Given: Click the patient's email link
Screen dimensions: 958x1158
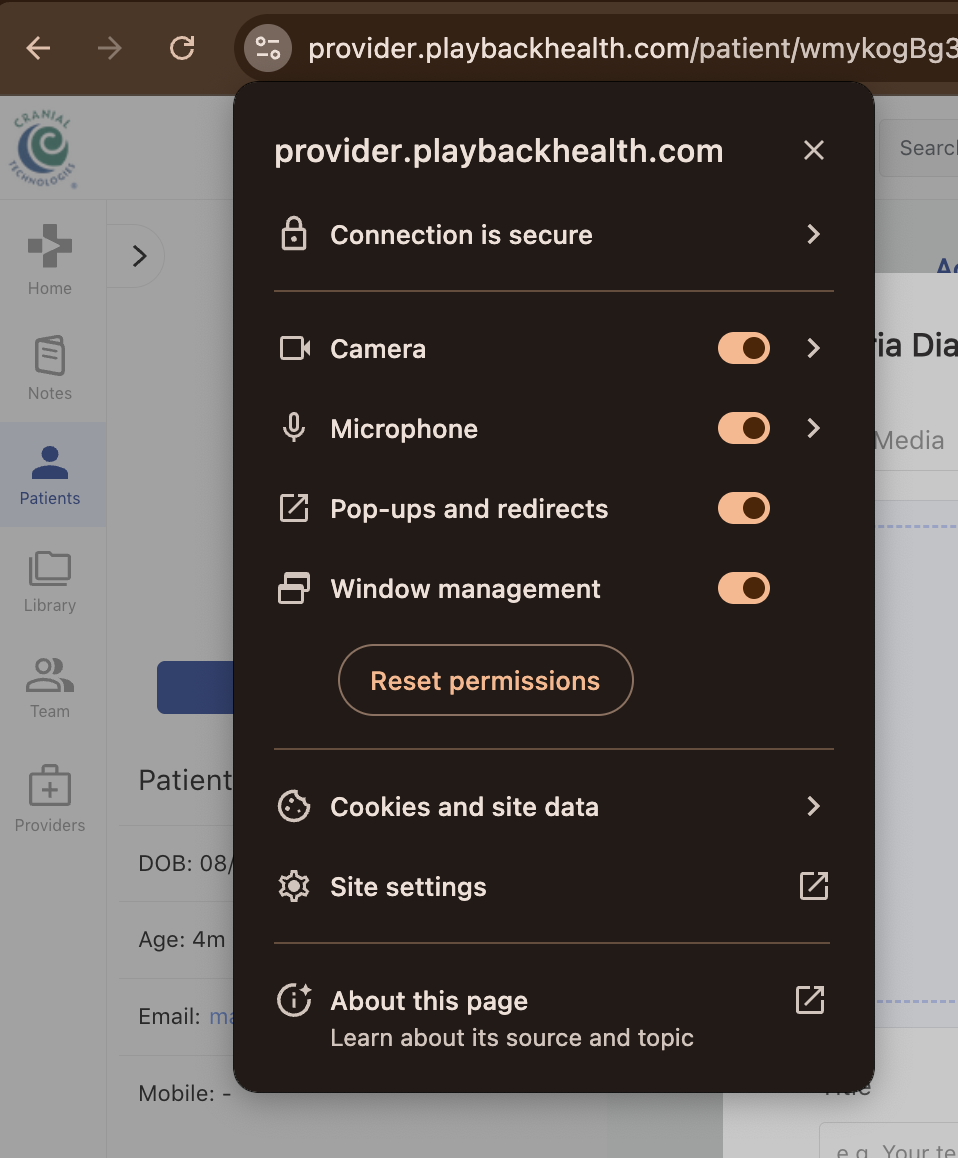Looking at the screenshot, I should click(221, 1016).
